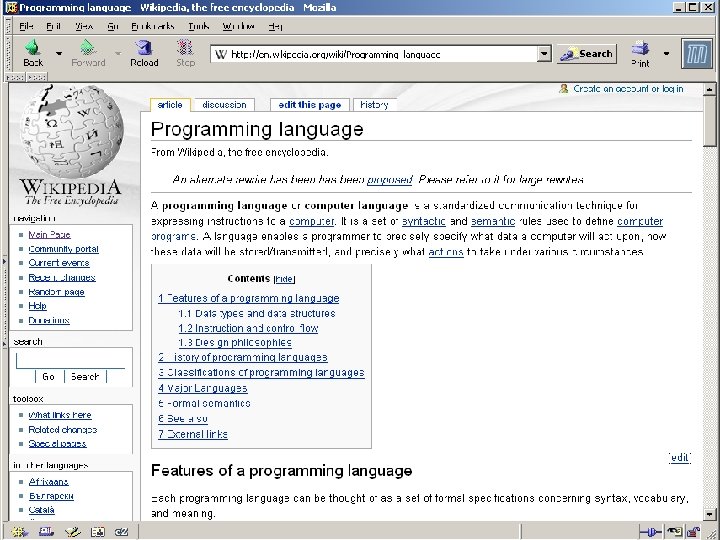Open the View menu
The width and height of the screenshot is (720, 540).
click(84, 26)
